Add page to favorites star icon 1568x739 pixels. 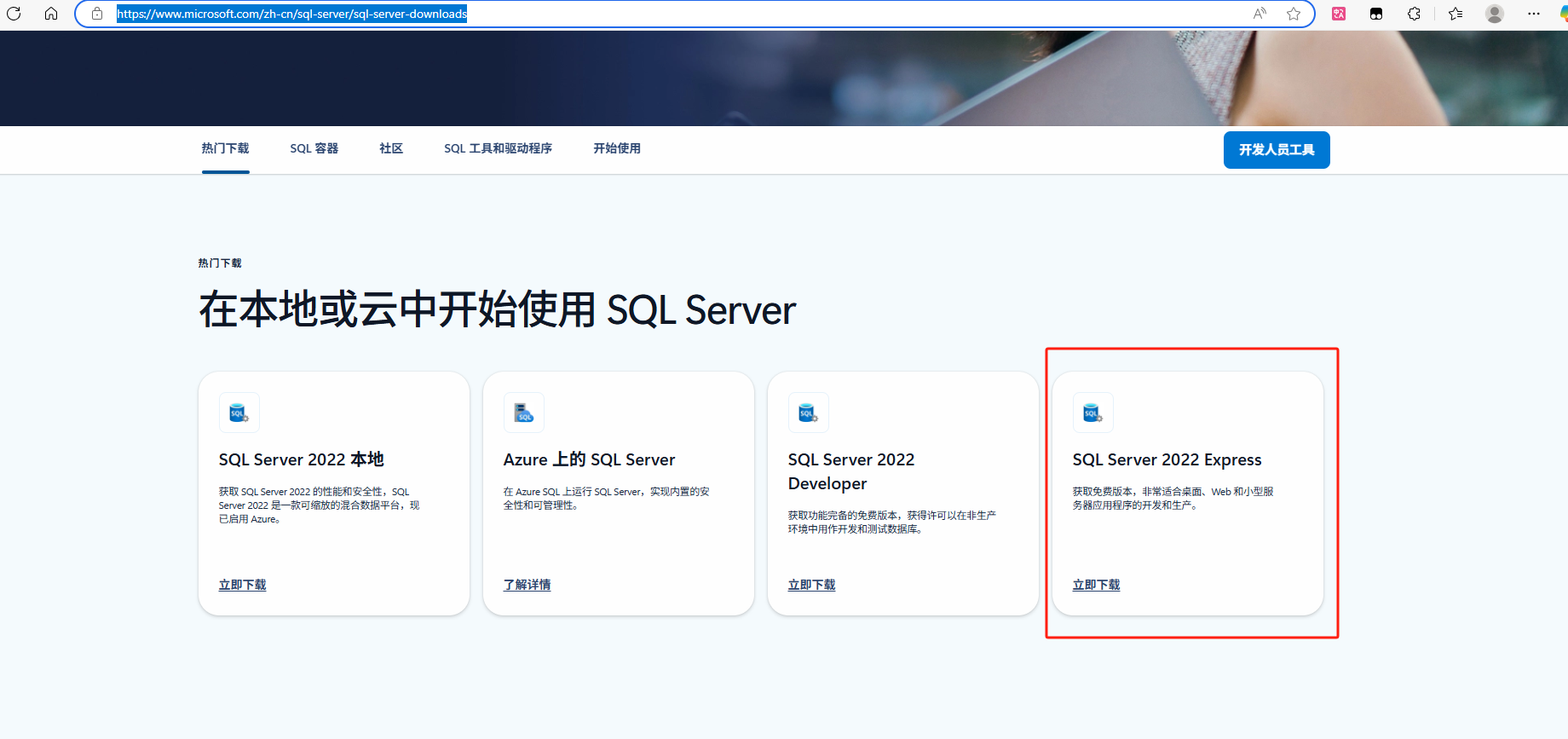(x=1294, y=14)
